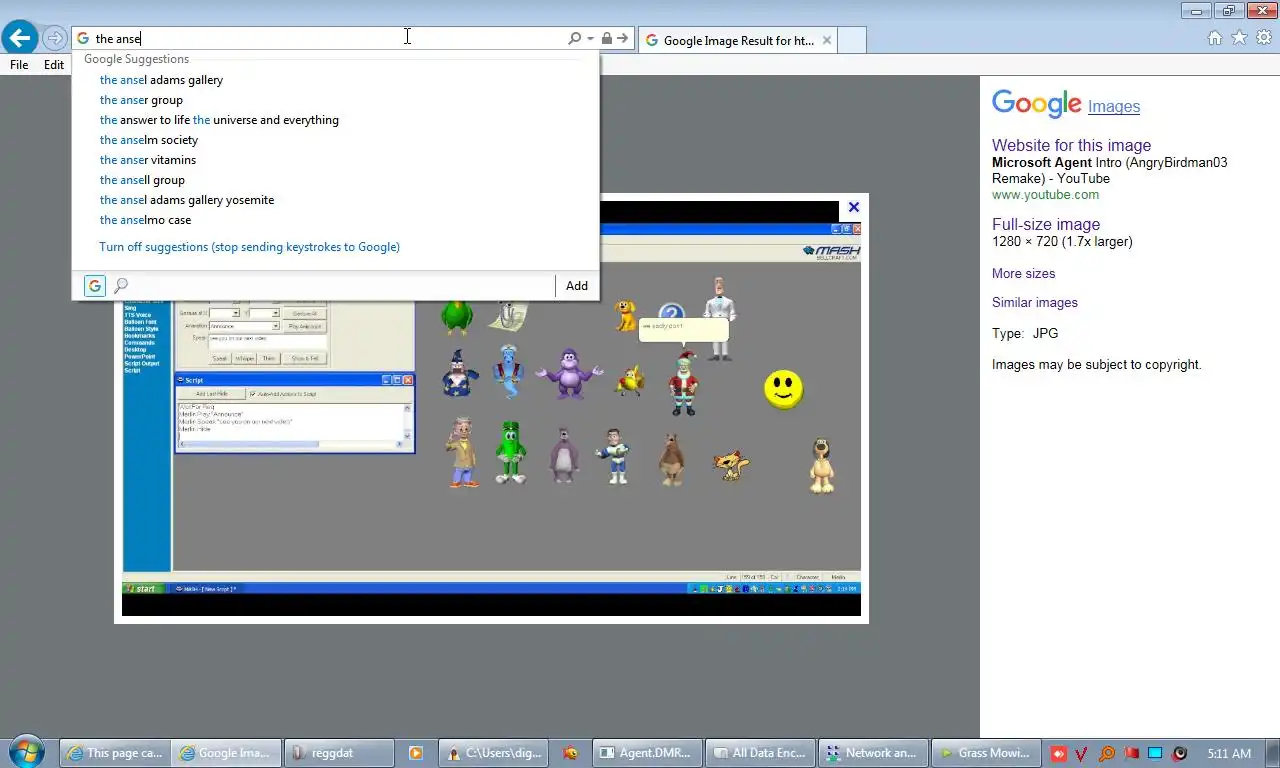Select the Google search provider icon
The height and width of the screenshot is (768, 1280).
(x=94, y=286)
